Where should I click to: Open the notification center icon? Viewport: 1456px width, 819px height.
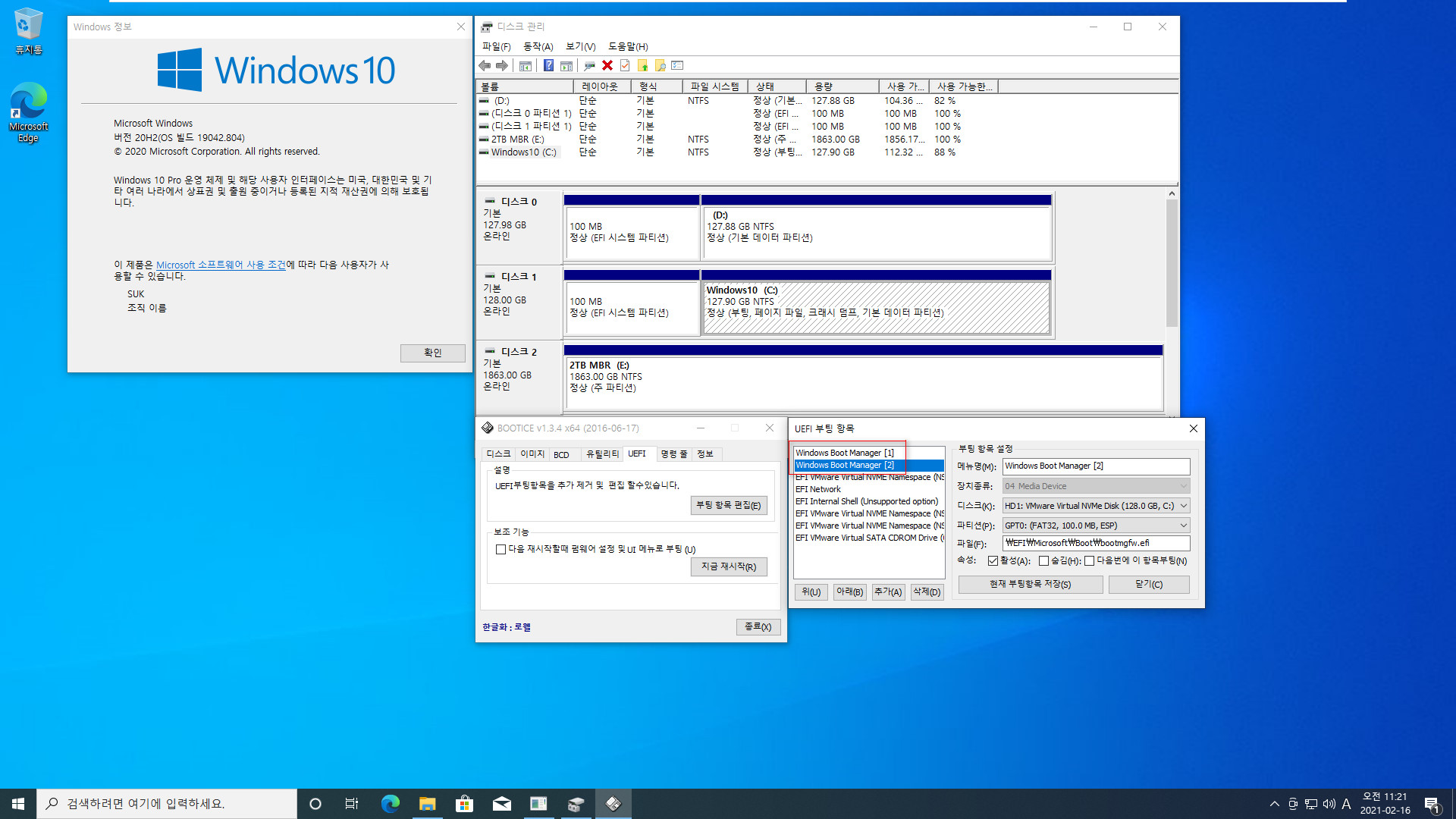(1432, 804)
